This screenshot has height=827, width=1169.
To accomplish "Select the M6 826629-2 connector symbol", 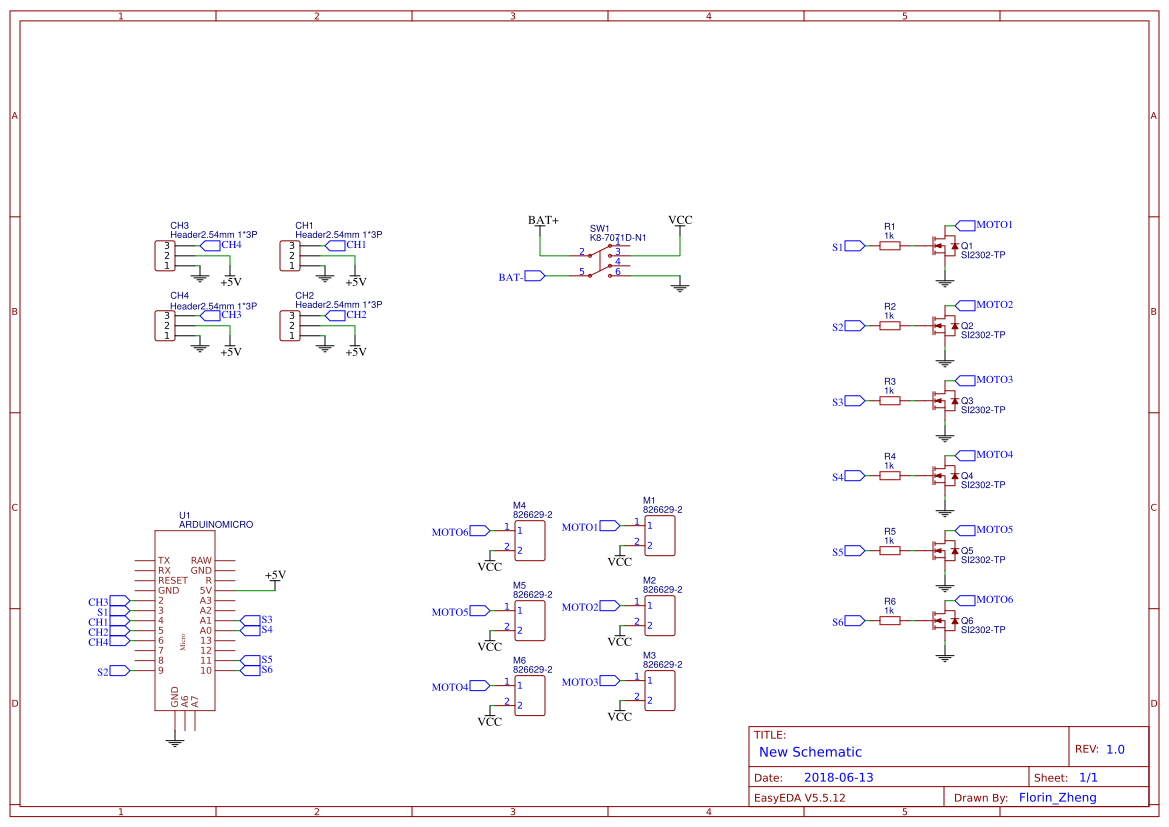I will [x=530, y=693].
